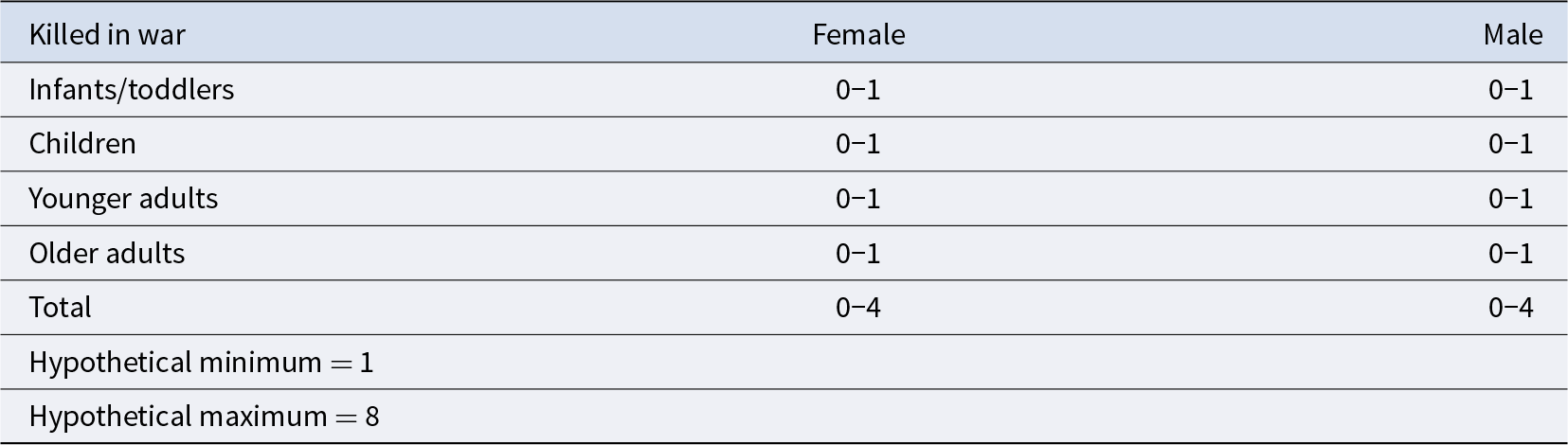Click the "Hypothetical maximum = 8" row

tap(204, 417)
